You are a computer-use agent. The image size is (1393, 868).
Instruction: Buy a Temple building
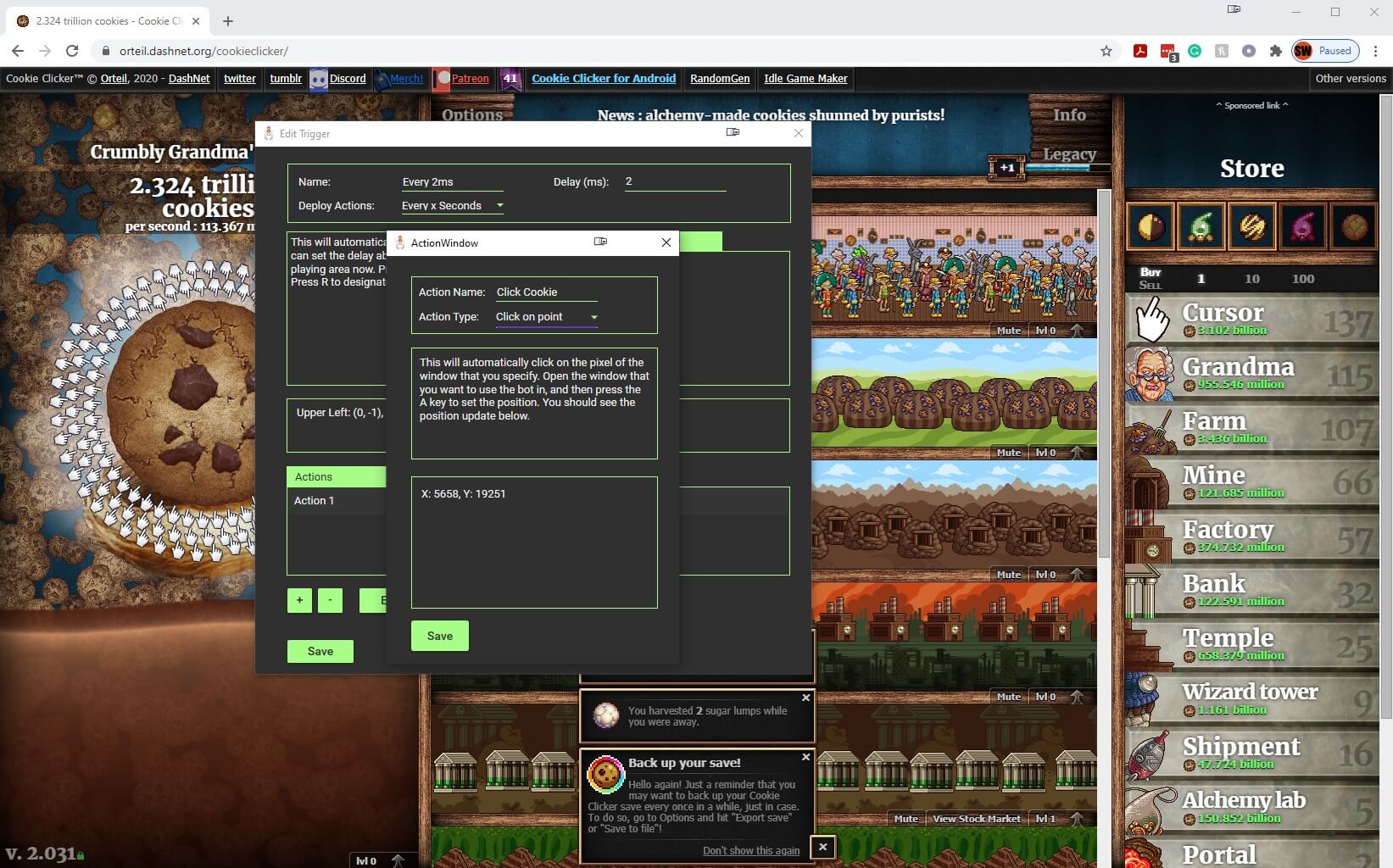point(1252,645)
